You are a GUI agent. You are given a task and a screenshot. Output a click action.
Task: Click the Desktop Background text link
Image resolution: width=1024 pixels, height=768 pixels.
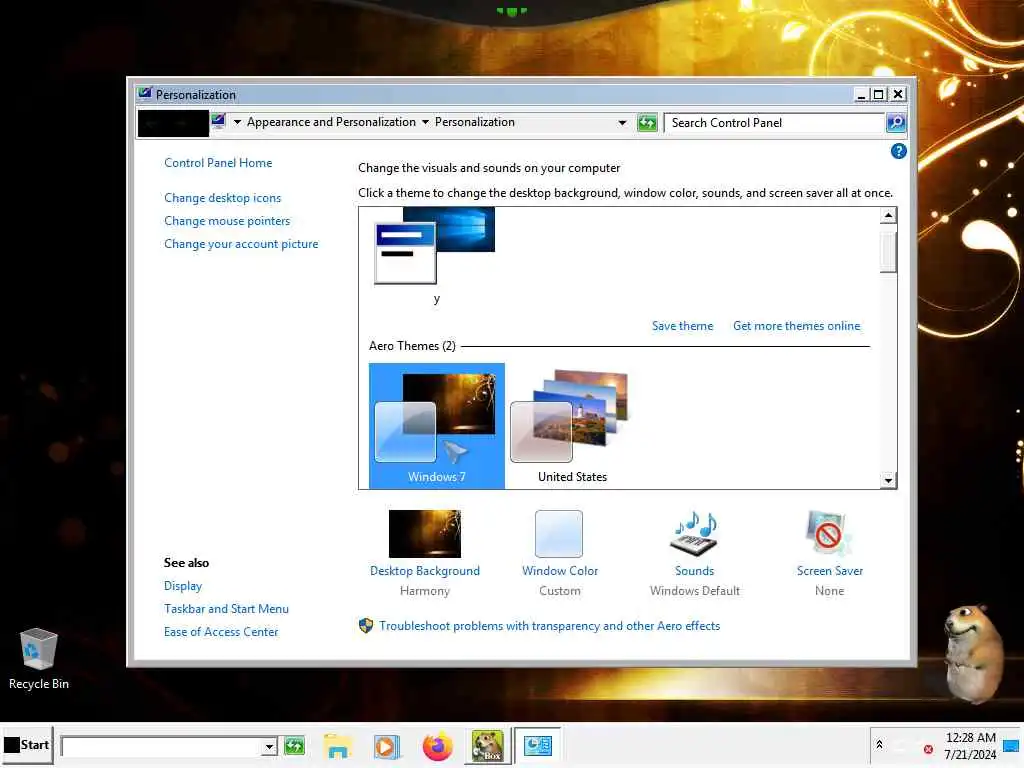point(424,571)
